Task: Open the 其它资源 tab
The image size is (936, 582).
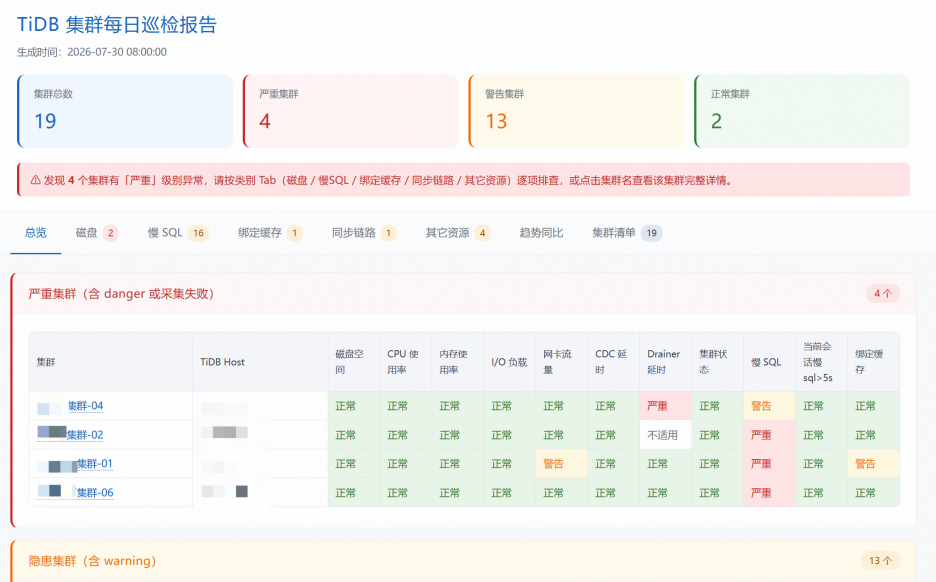Action: click(458, 233)
